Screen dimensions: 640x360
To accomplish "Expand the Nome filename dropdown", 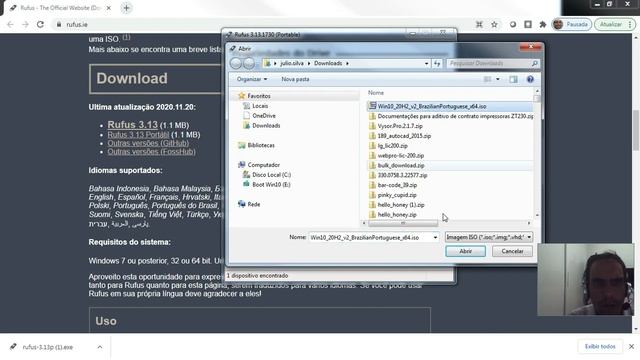I will (x=435, y=237).
